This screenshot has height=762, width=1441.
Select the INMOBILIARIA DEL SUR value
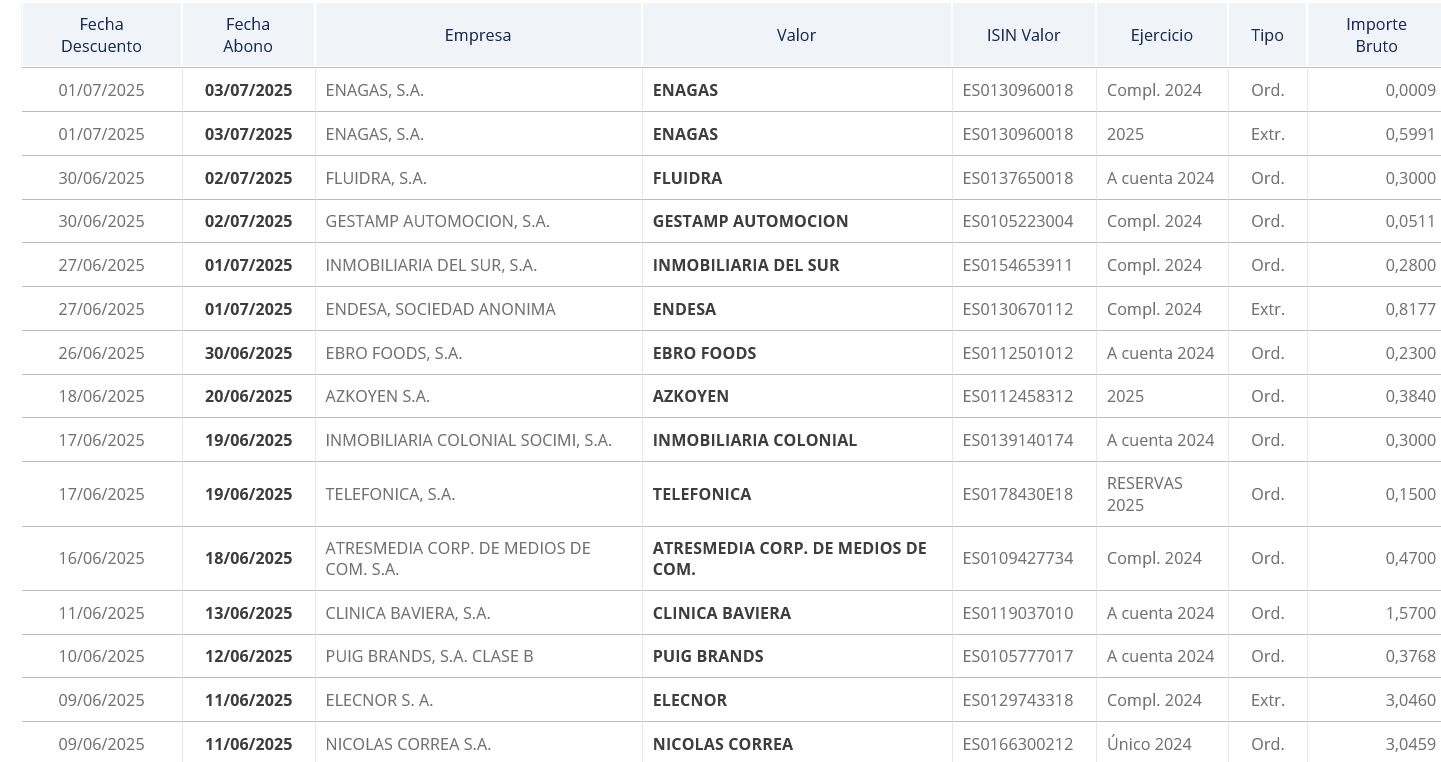[x=746, y=265]
